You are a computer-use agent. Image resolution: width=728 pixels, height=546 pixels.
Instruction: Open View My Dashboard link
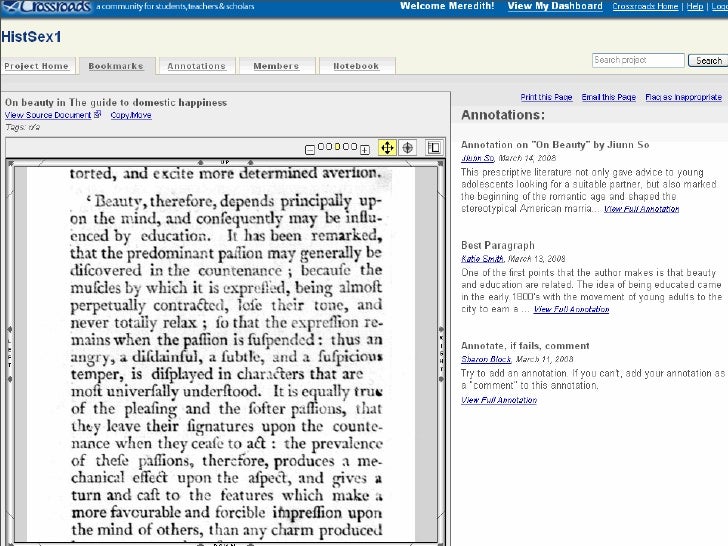pos(555,6)
